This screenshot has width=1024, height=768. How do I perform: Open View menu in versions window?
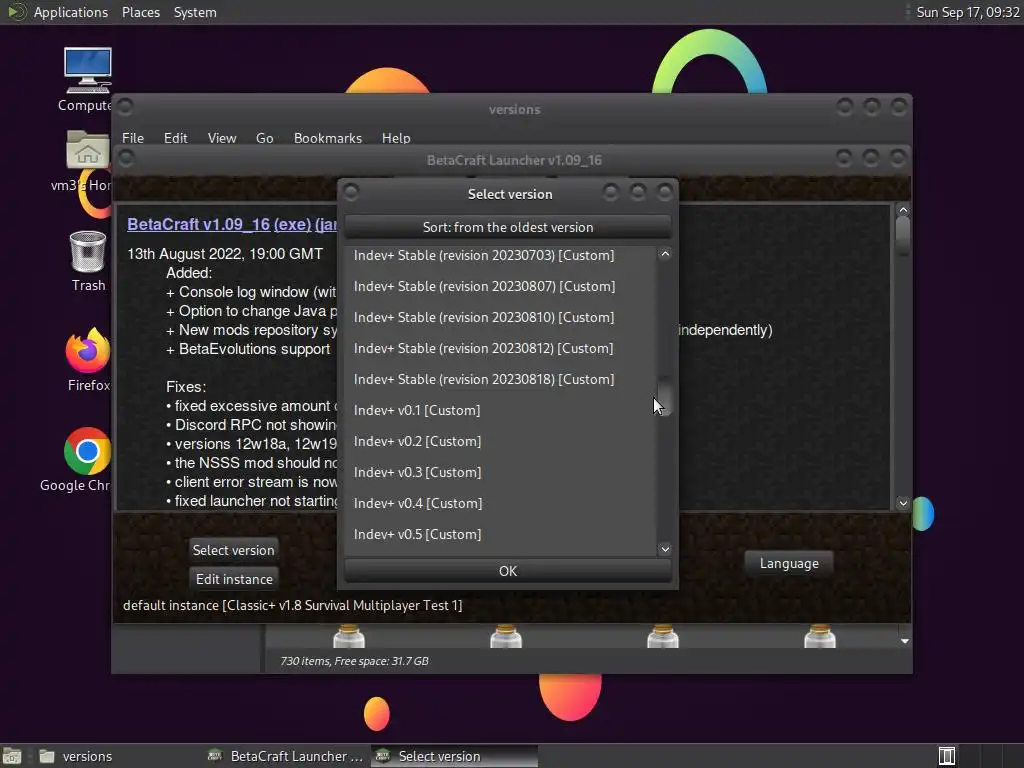pos(221,138)
